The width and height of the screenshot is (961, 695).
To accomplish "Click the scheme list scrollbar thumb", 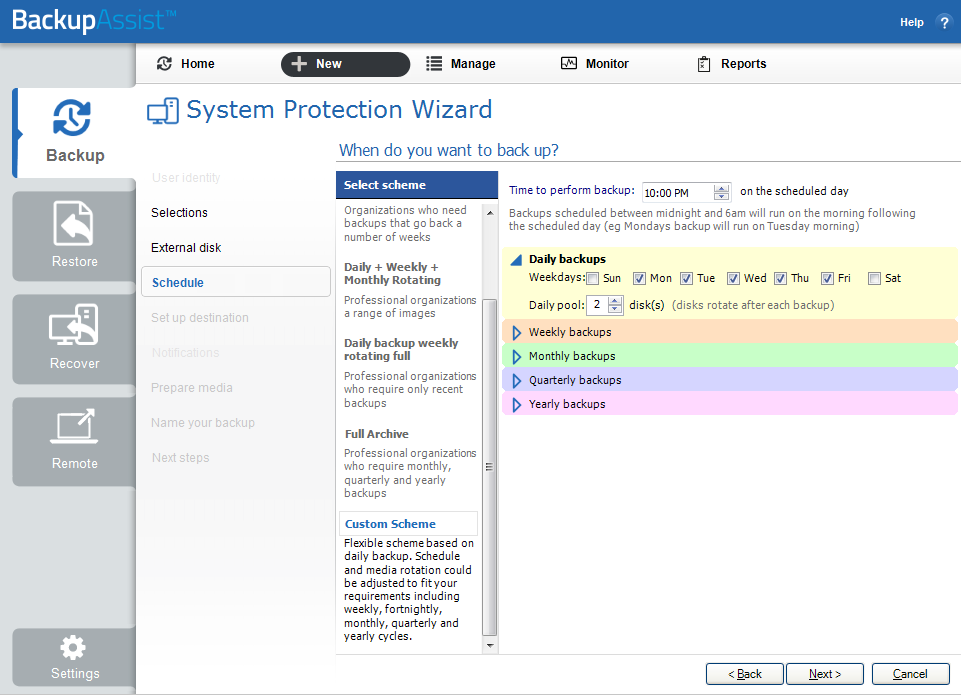I will point(490,467).
